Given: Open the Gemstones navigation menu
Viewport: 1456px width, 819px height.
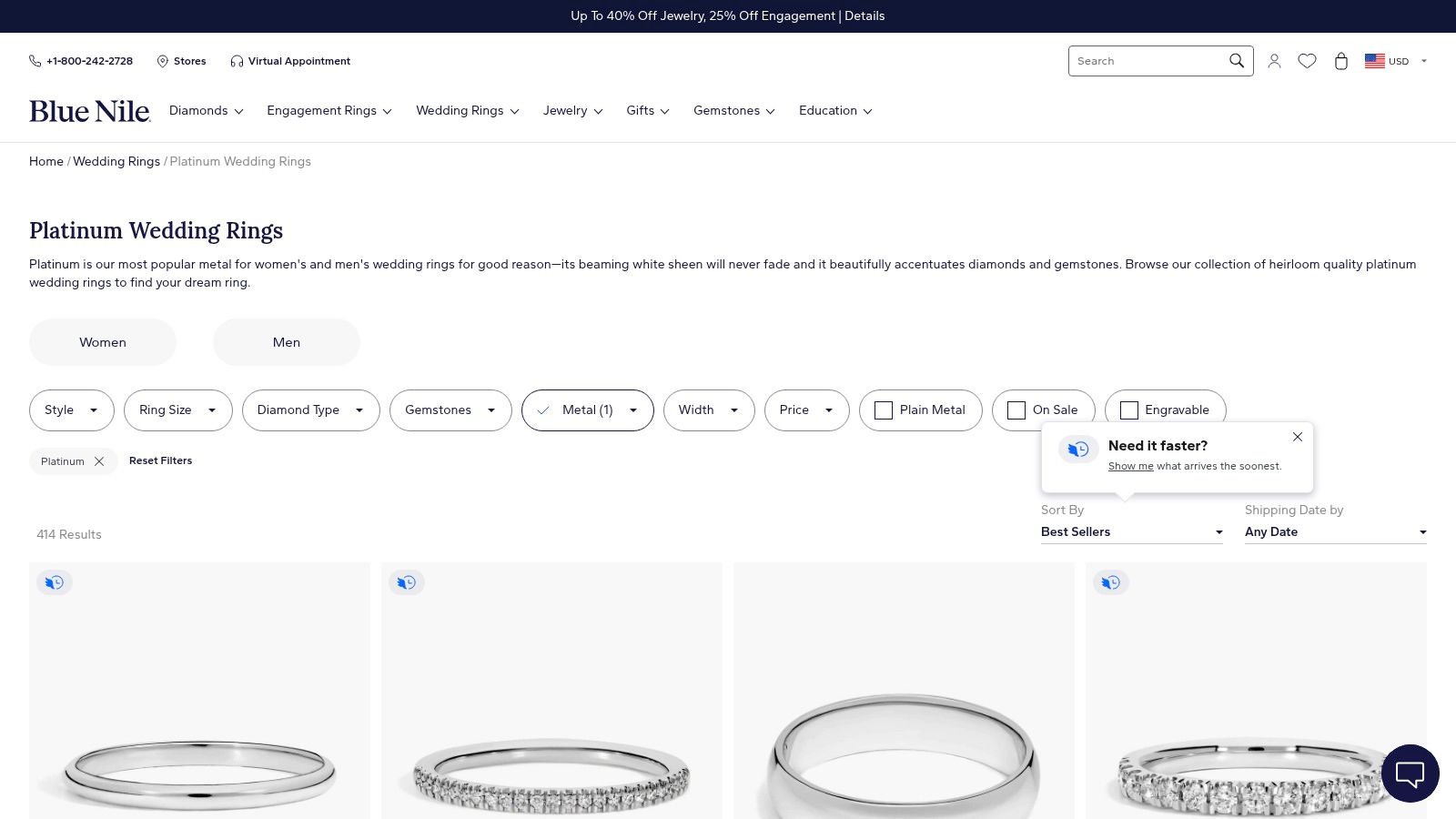Looking at the screenshot, I should pos(734,111).
